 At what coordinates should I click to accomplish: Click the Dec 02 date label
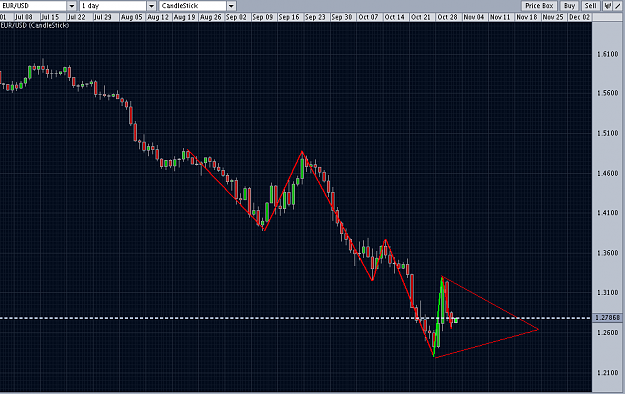pos(579,17)
